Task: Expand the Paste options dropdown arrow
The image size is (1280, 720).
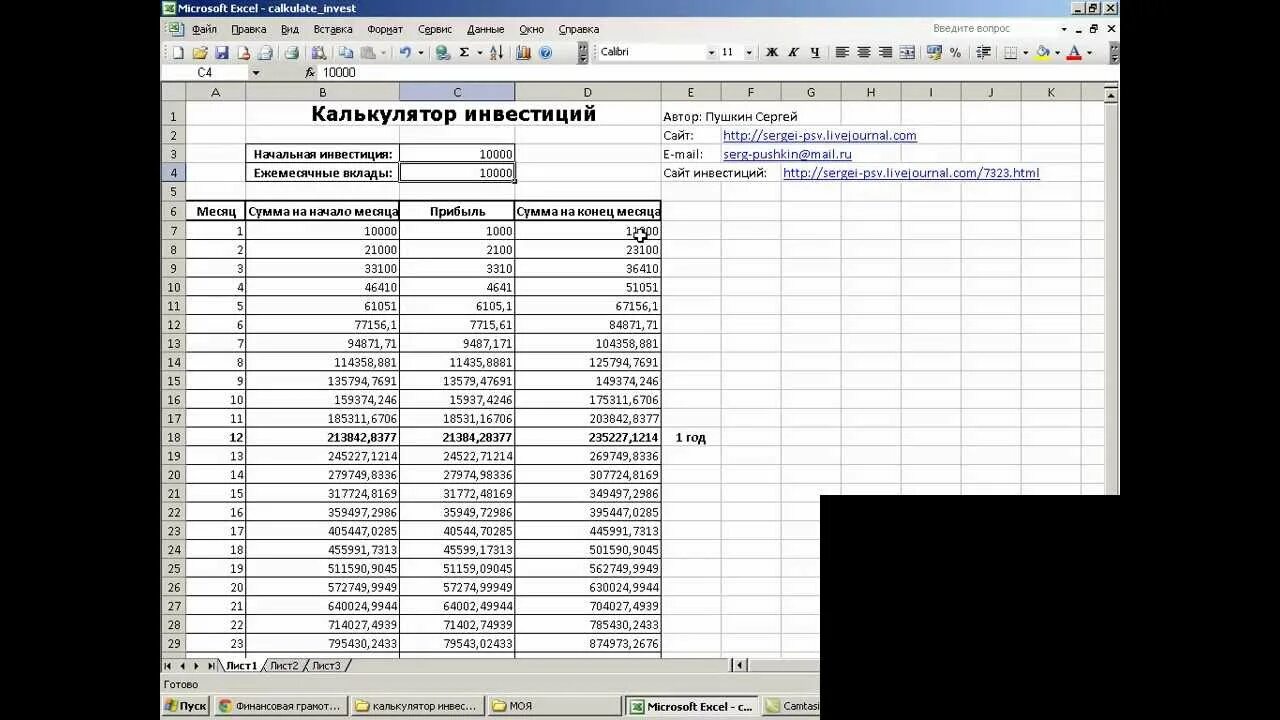Action: 383,52
